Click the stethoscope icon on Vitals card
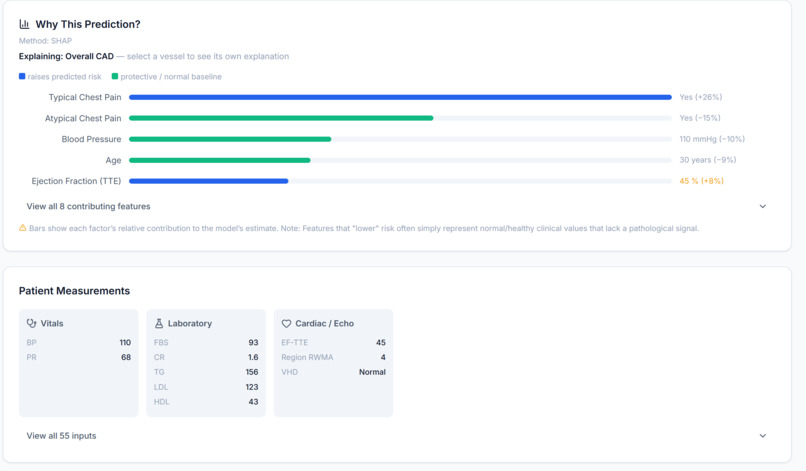 (x=31, y=323)
